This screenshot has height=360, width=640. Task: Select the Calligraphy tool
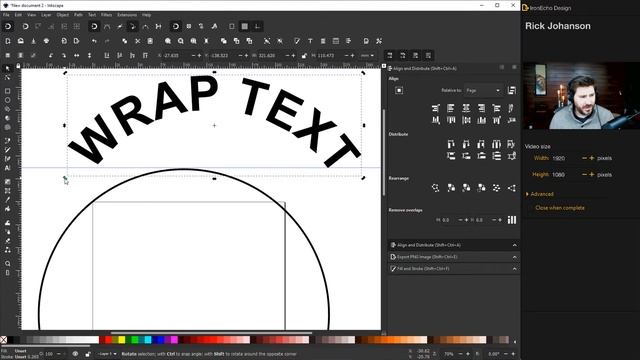point(7,159)
